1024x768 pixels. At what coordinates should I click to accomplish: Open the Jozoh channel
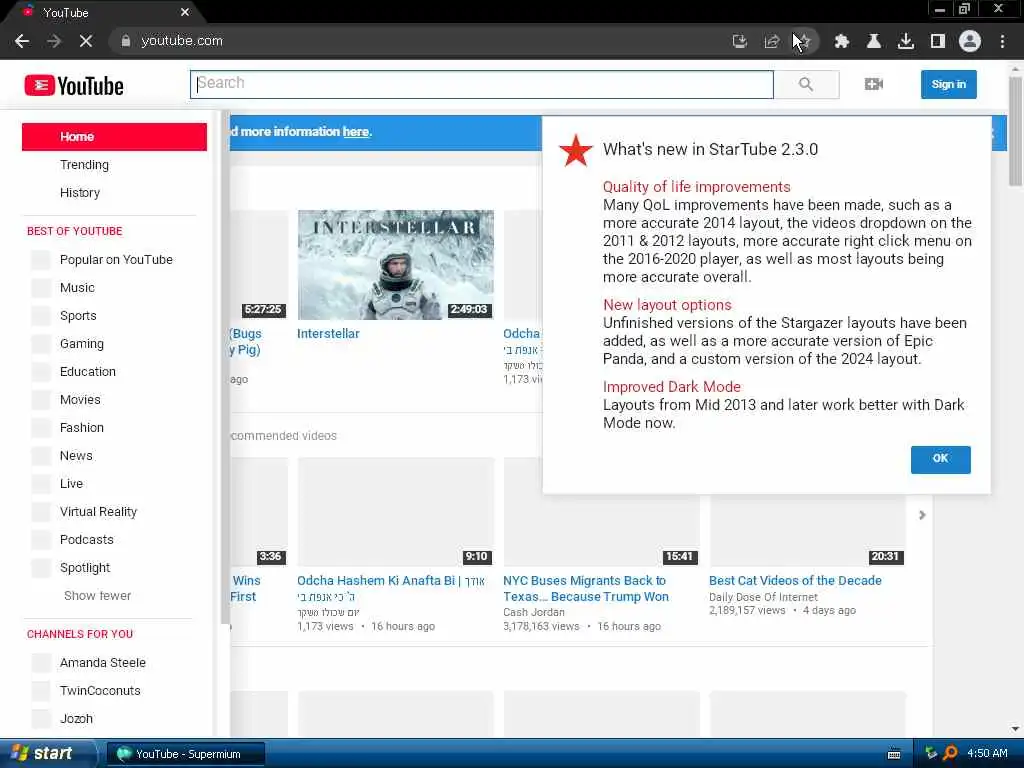point(76,719)
